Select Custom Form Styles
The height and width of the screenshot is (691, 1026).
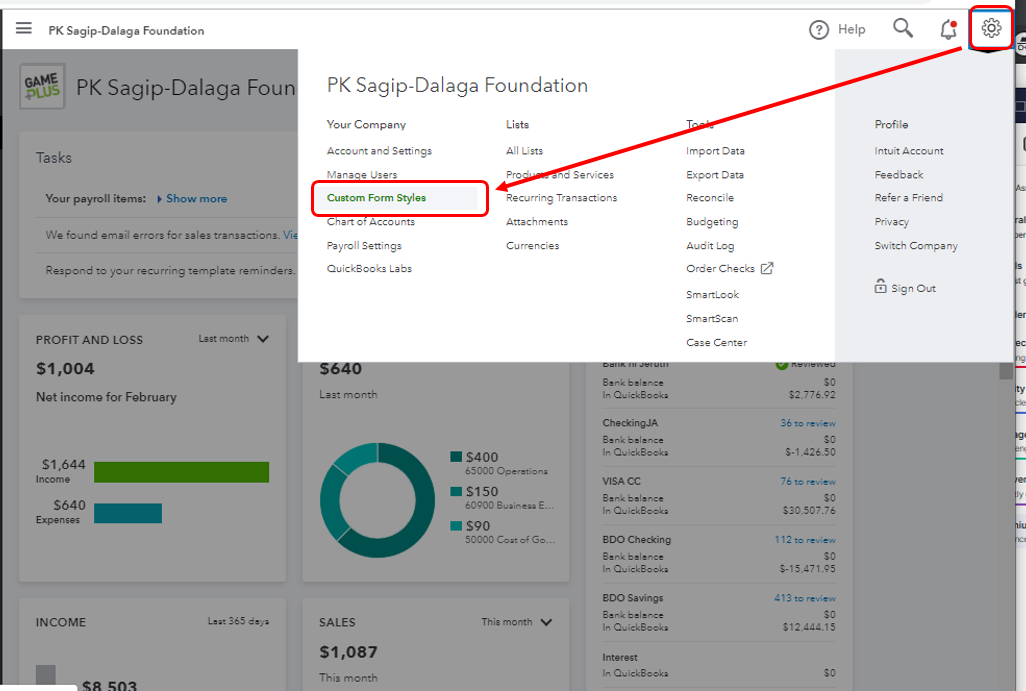pos(376,198)
